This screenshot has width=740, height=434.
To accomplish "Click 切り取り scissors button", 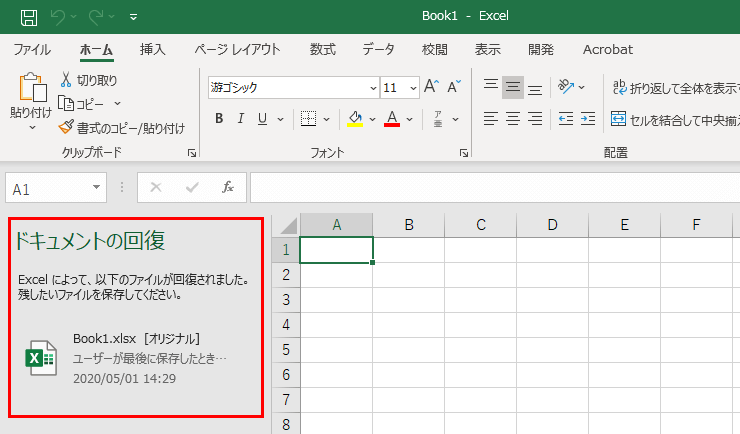I will (x=89, y=80).
